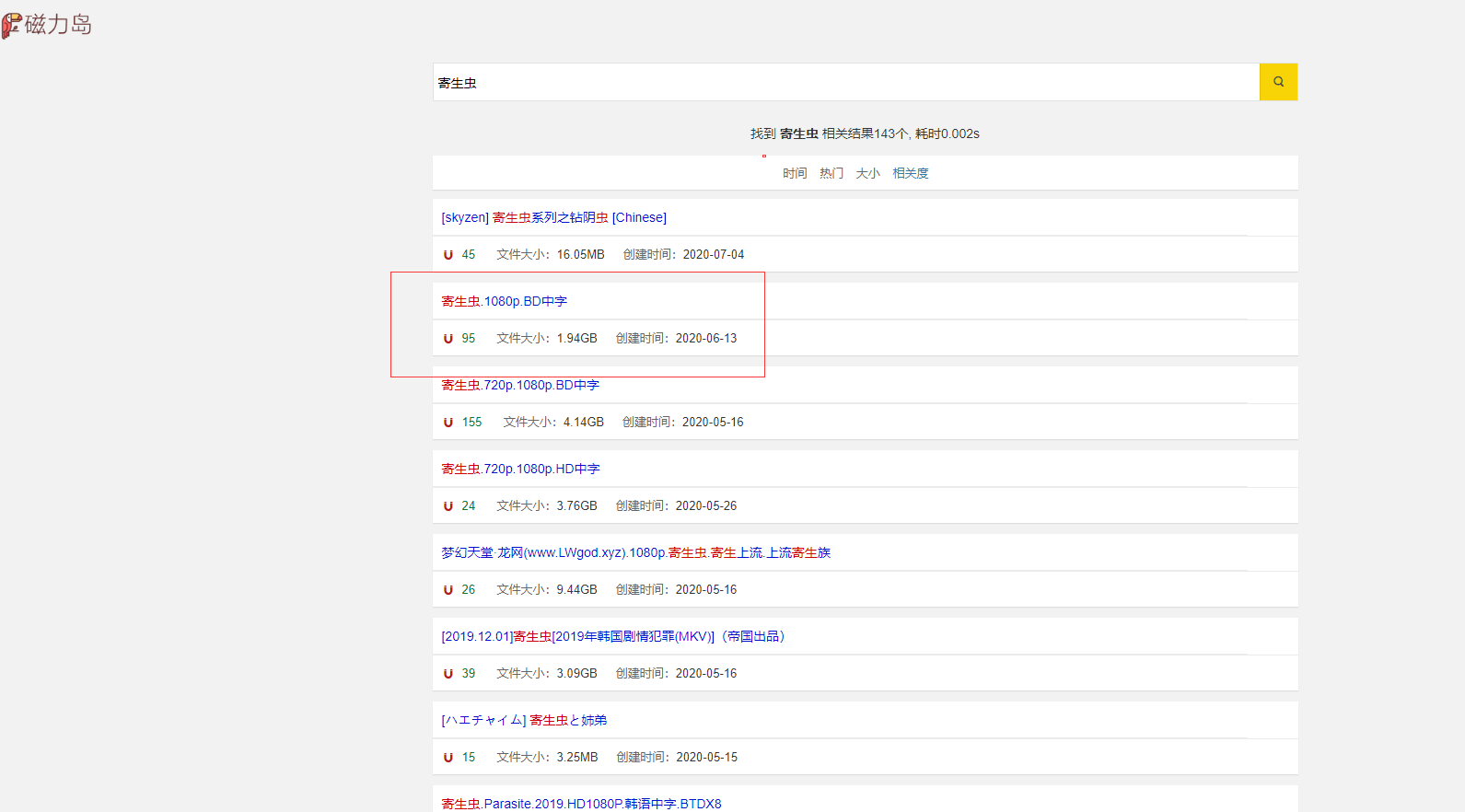Click the yellow search magnifier button
The image size is (1465, 812).
coord(1278,82)
